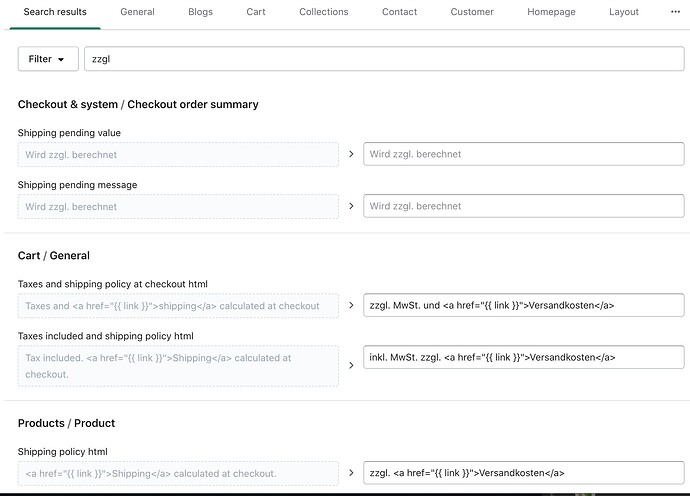Screen dimensions: 690x496
Task: Click arrow beside Taxes included shipping policy
Action: 351,365
